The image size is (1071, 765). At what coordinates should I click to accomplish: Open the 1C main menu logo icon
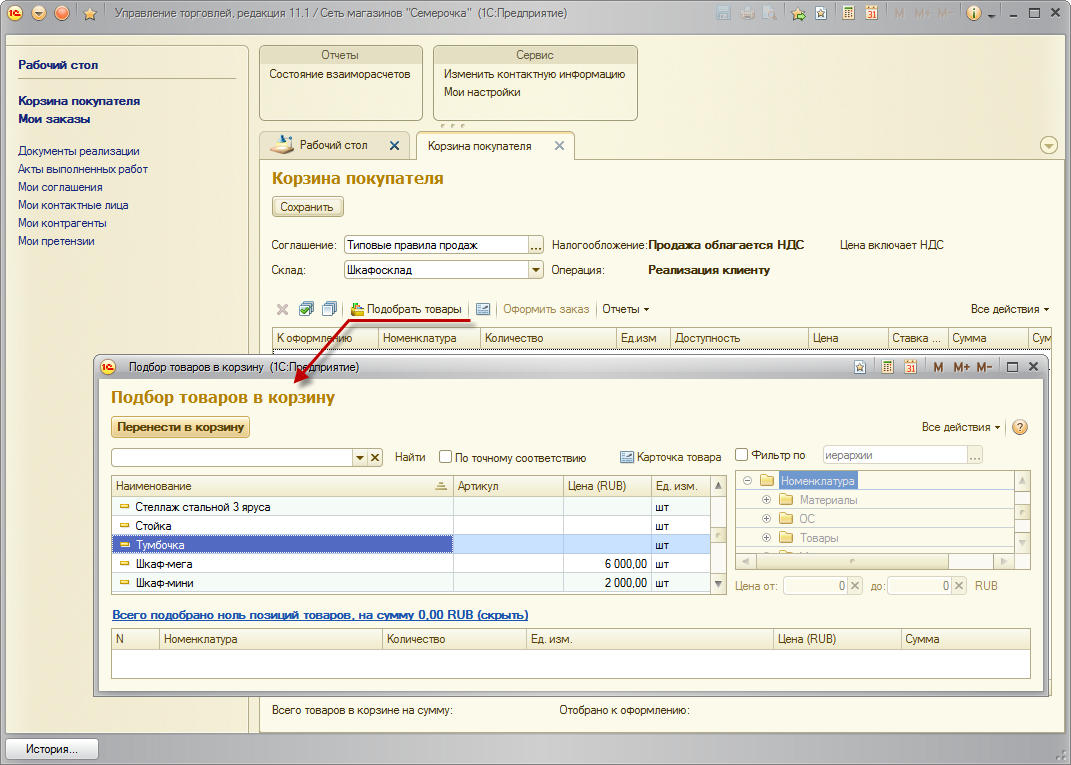[x=15, y=13]
